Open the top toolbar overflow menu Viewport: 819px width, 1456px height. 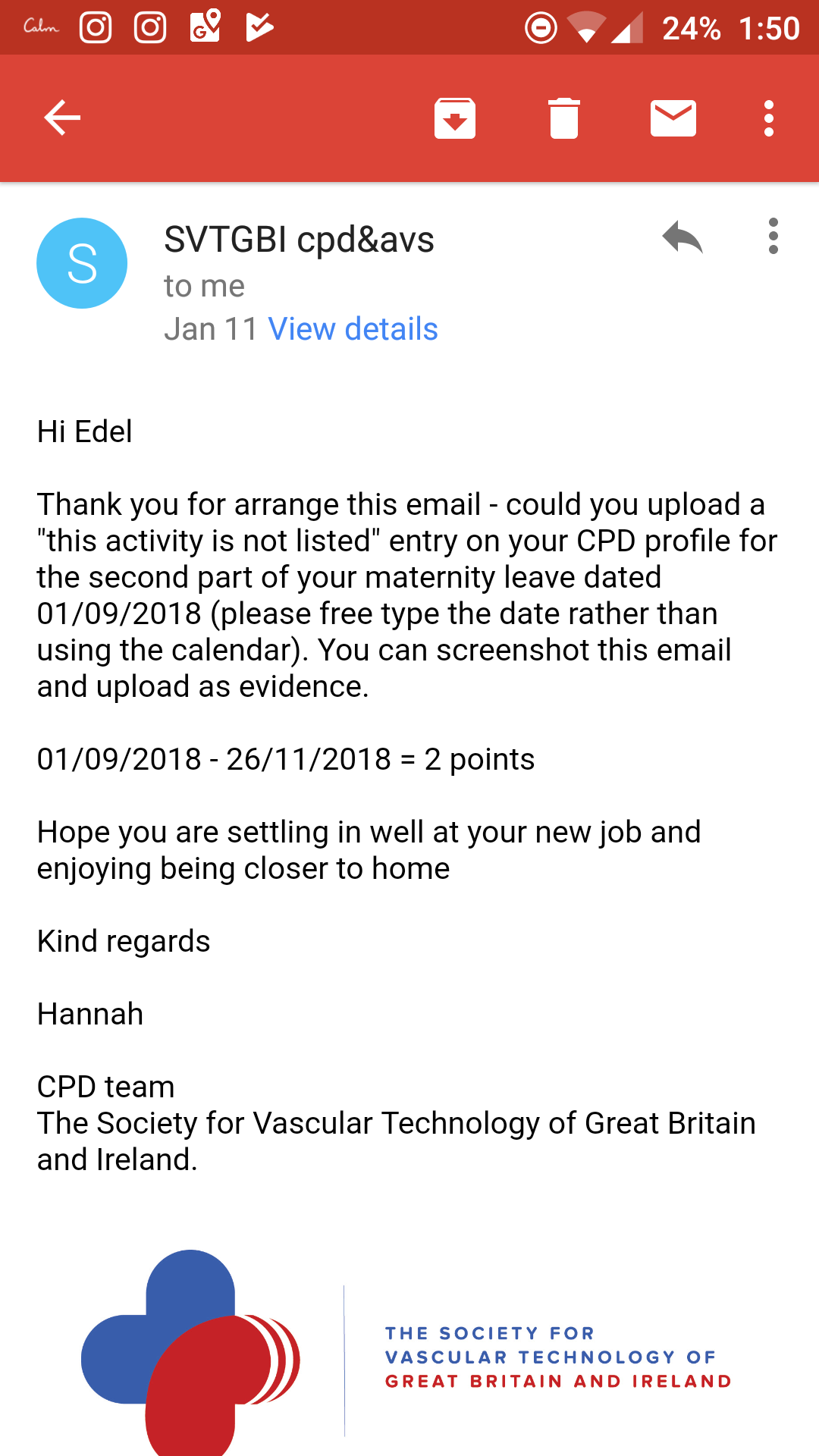[769, 118]
